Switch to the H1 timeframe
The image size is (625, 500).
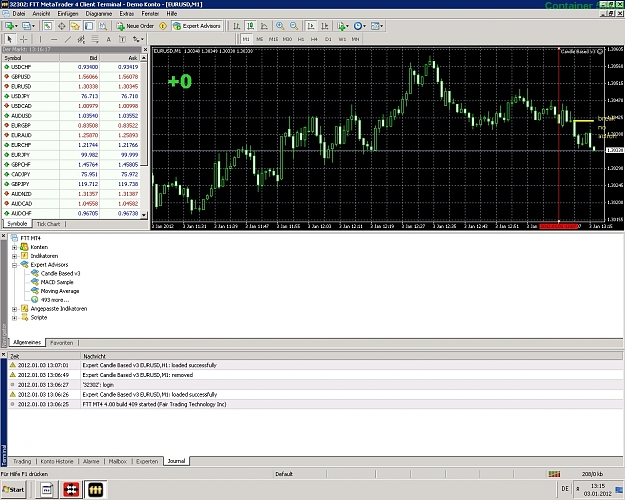click(301, 39)
